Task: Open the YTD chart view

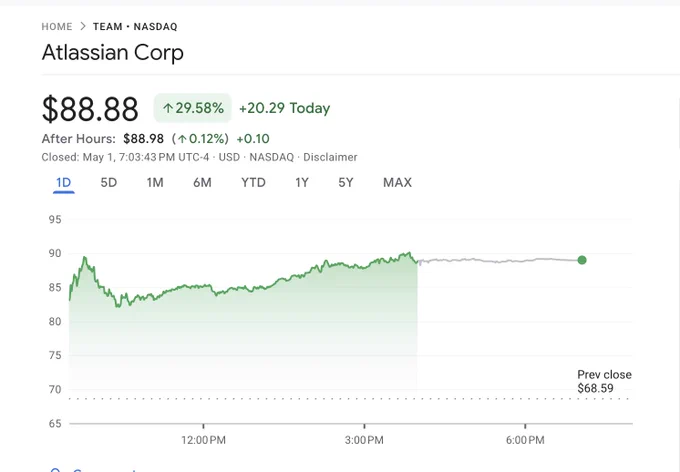Action: (253, 183)
